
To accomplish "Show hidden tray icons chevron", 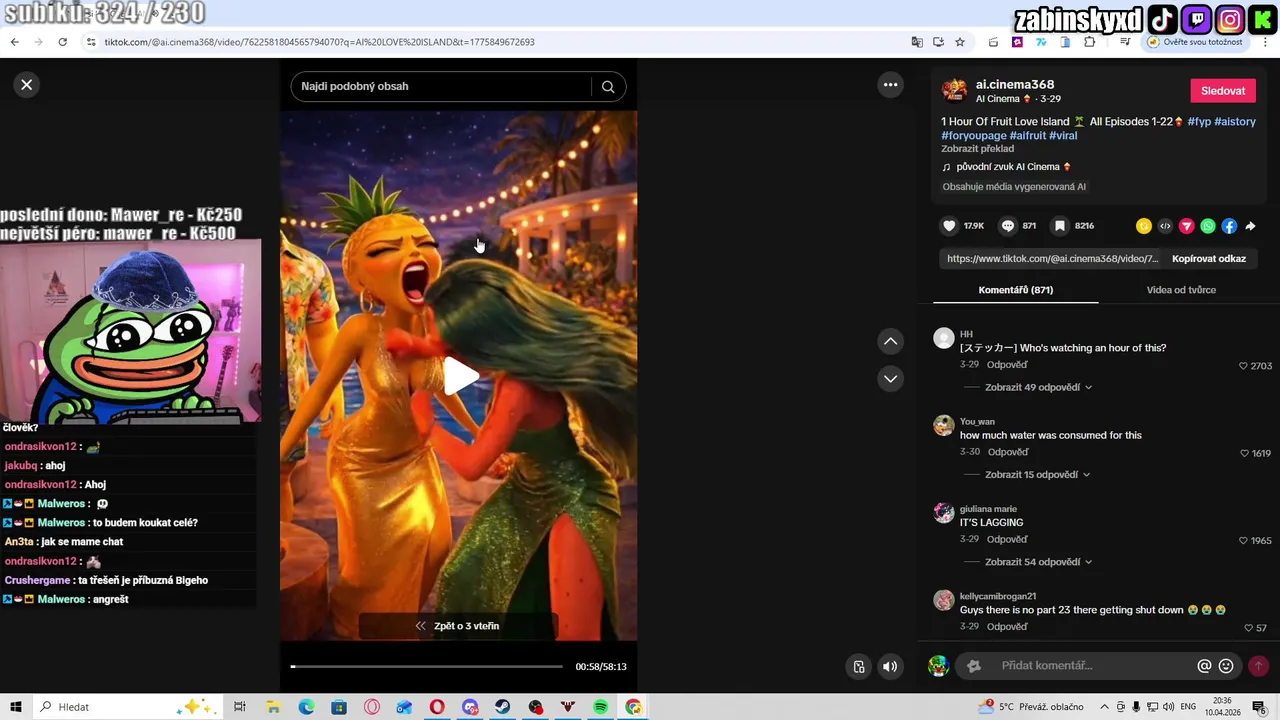I will pyautogui.click(x=1103, y=707).
